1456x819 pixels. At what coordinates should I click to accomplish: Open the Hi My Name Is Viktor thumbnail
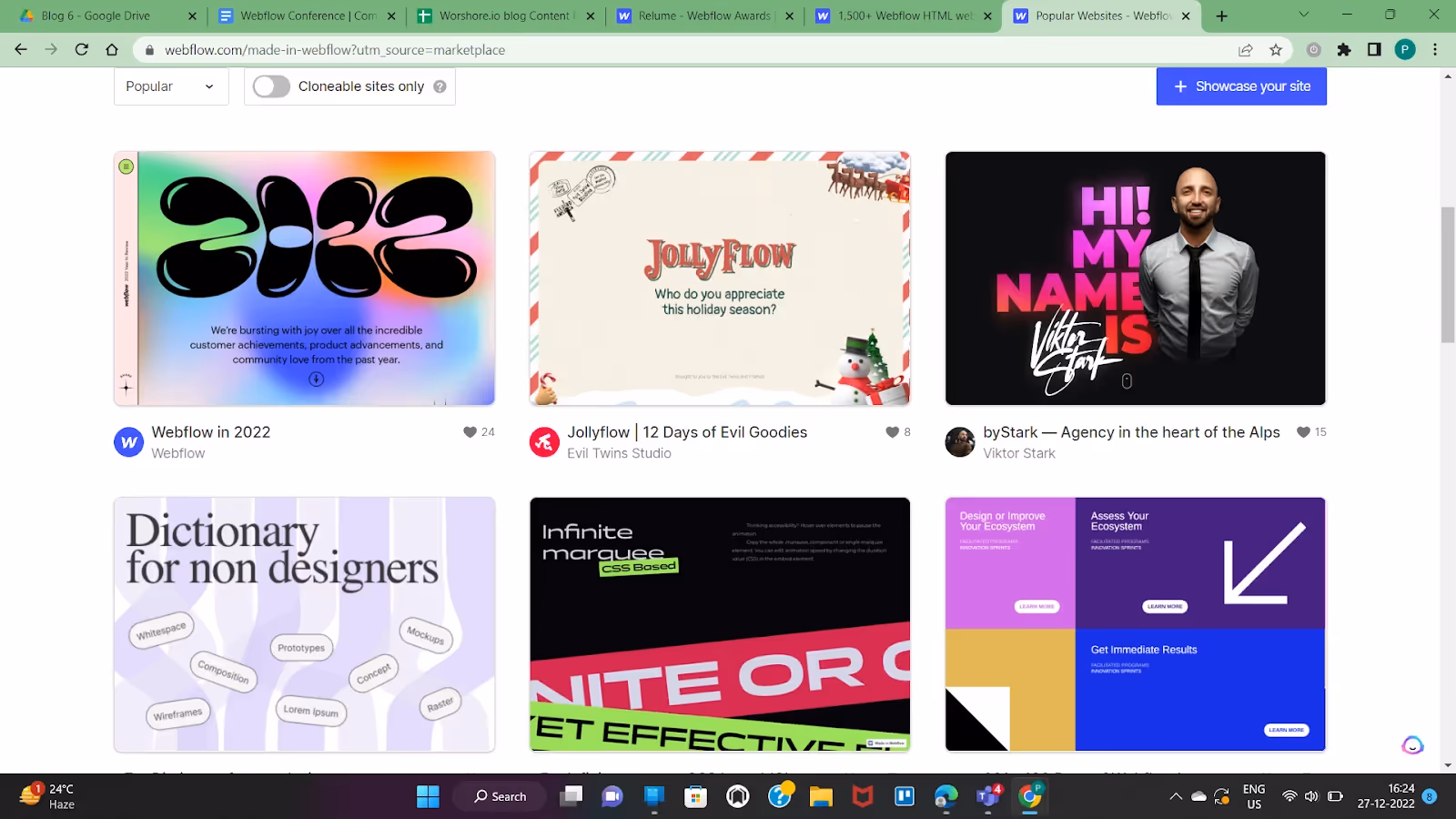pos(1135,278)
